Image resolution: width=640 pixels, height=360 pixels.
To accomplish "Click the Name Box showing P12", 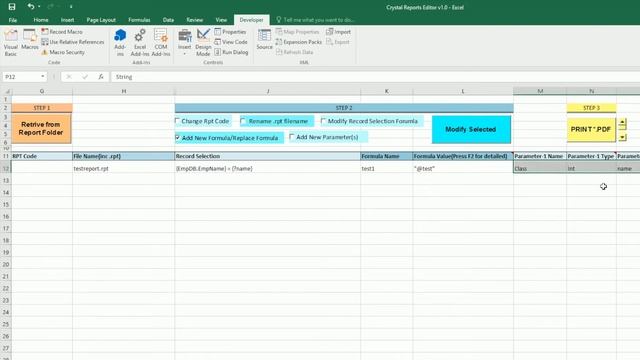I will [20, 77].
